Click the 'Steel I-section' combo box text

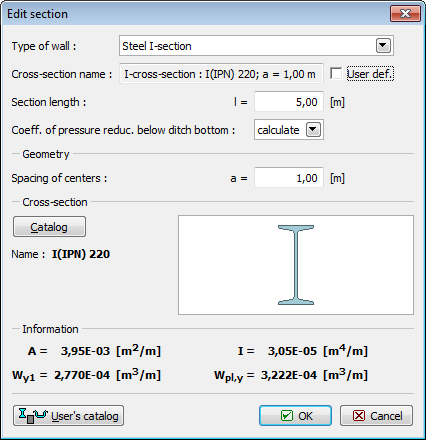[157, 46]
